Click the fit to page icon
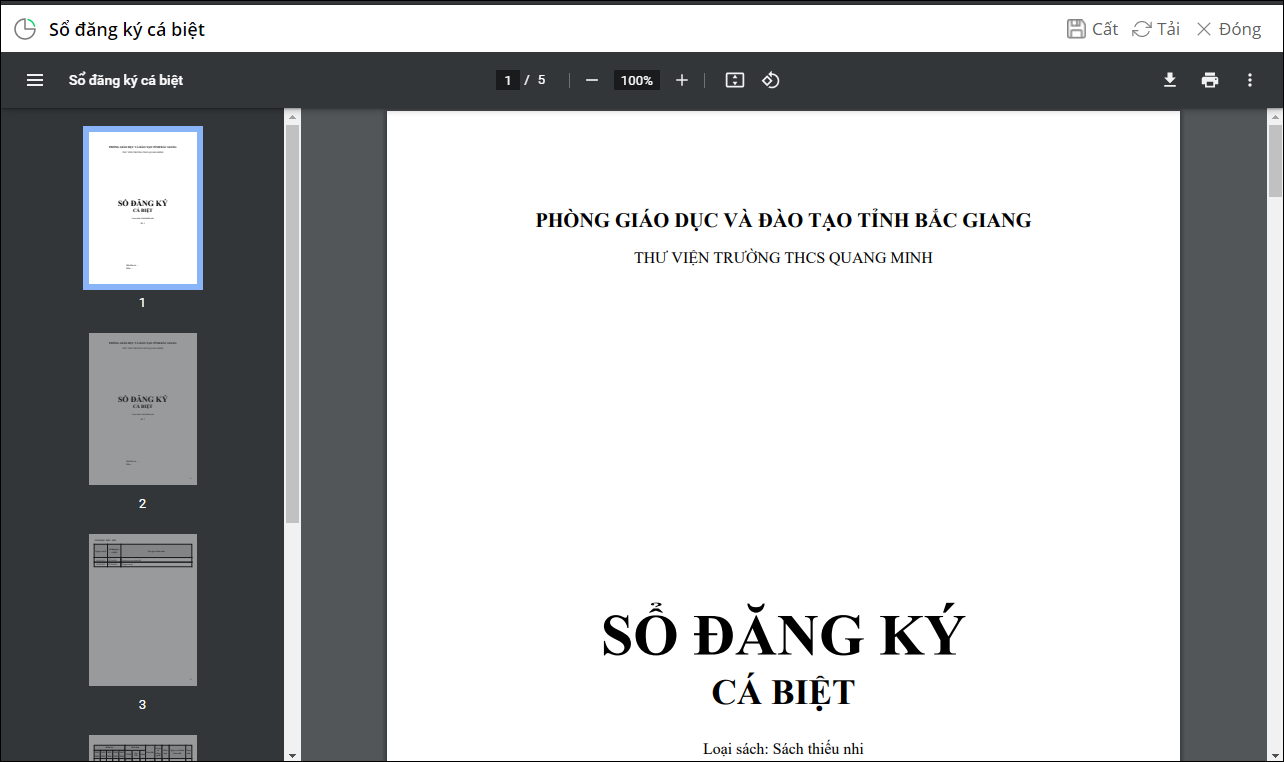Screen dimensions: 1284x762 tap(735, 80)
